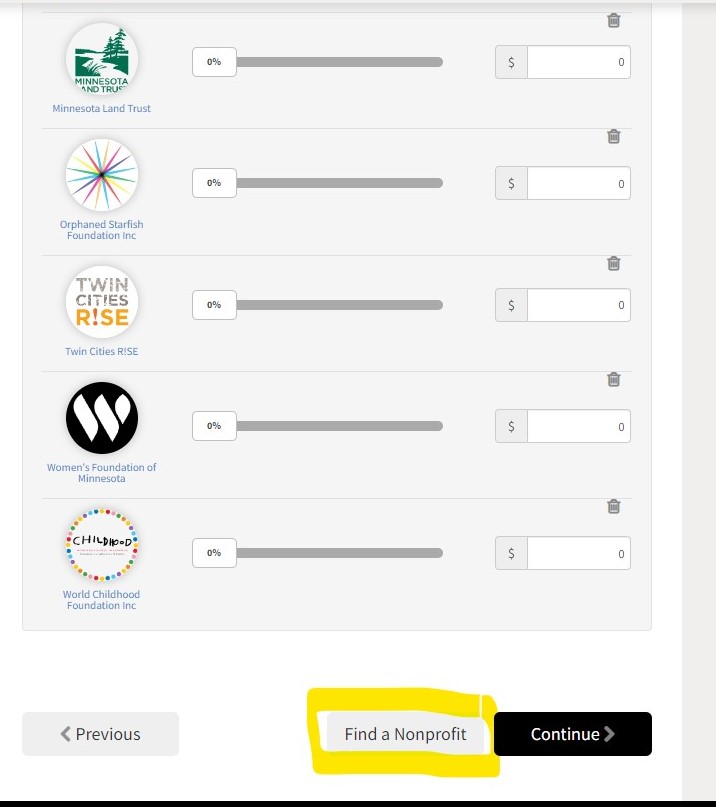The width and height of the screenshot is (716, 807).
Task: Click the Twin Cities RISE logo image
Action: (102, 302)
